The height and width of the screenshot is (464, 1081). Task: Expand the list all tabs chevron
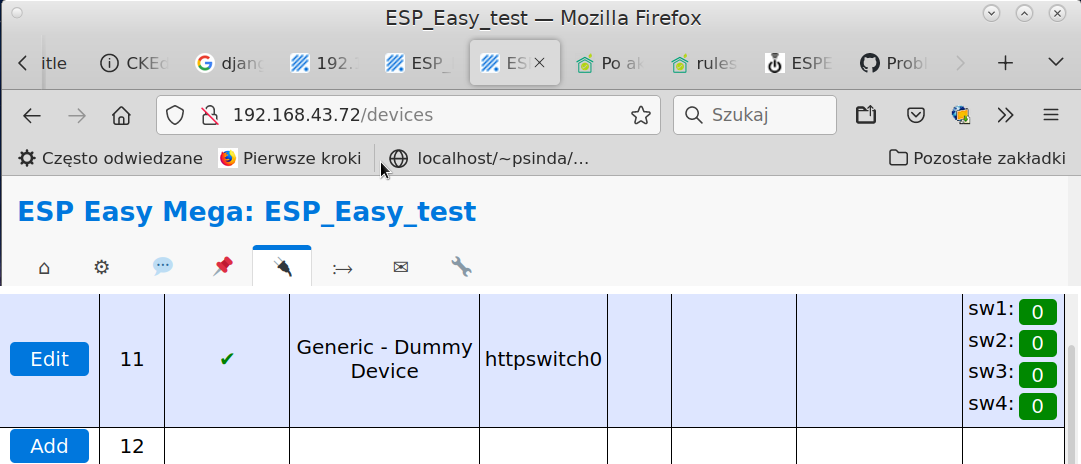click(1055, 63)
